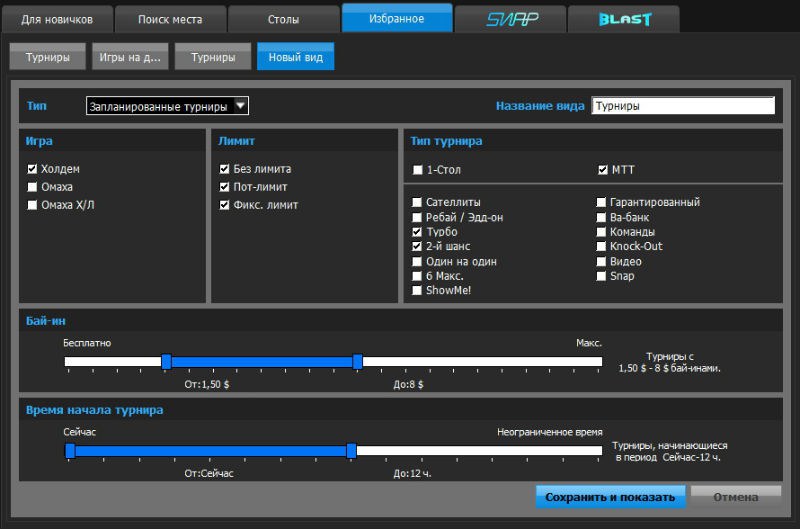
Task: Go to the Столы tab
Action: (283, 19)
